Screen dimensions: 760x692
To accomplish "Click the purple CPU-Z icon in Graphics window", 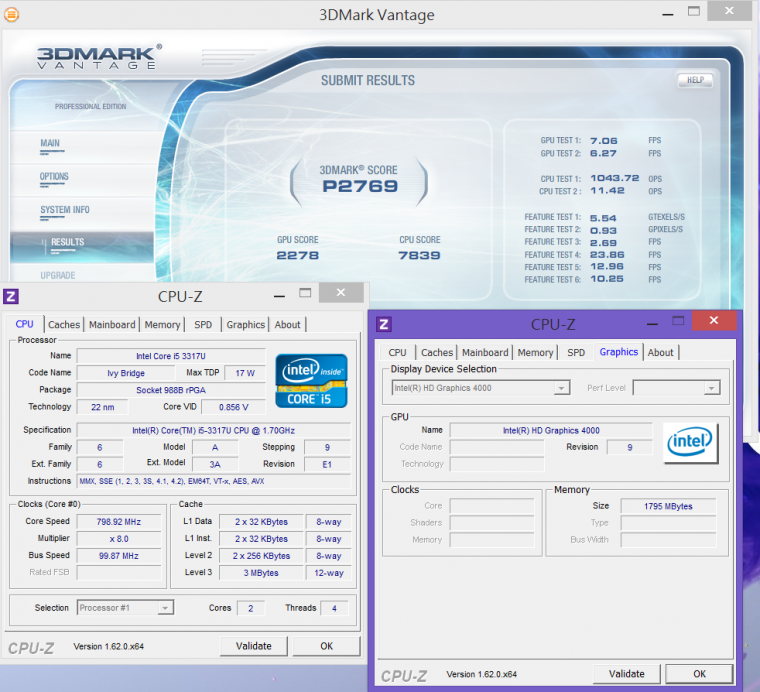I will coord(384,324).
